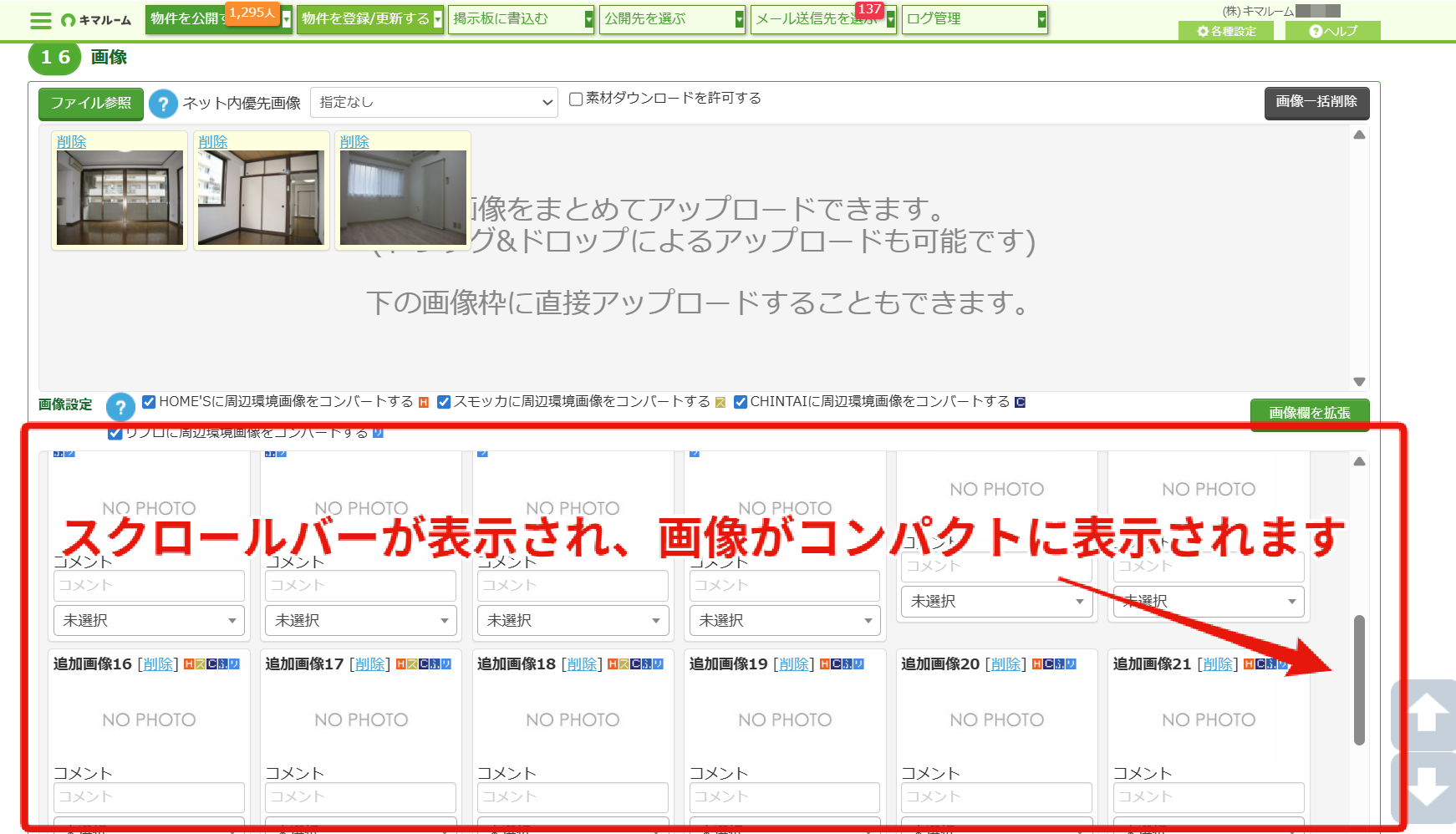
Task: Click HOME'S portal icon on 追加画像16
Action: [x=189, y=664]
